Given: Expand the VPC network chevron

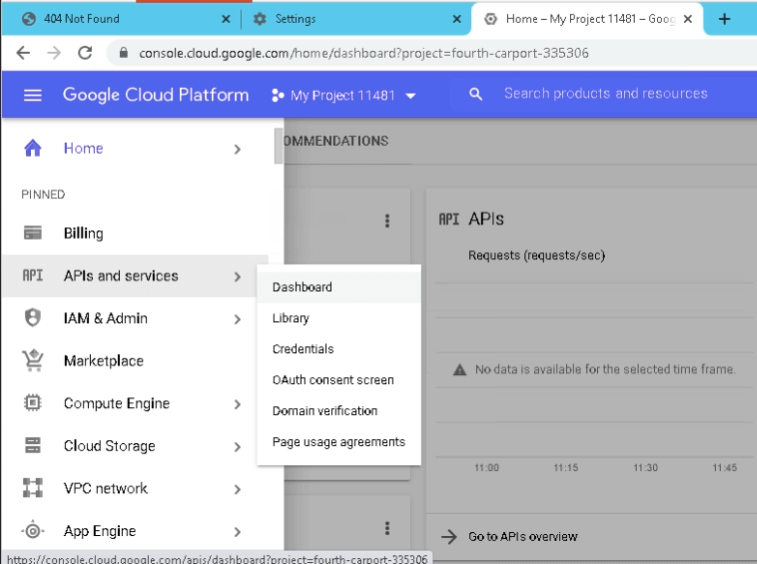Looking at the screenshot, I should click(237, 489).
